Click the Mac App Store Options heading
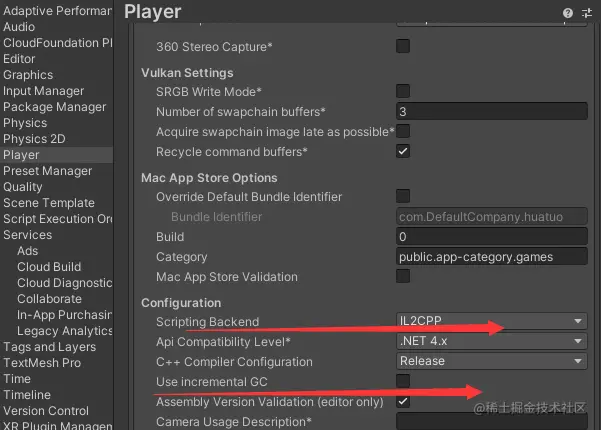 209,178
